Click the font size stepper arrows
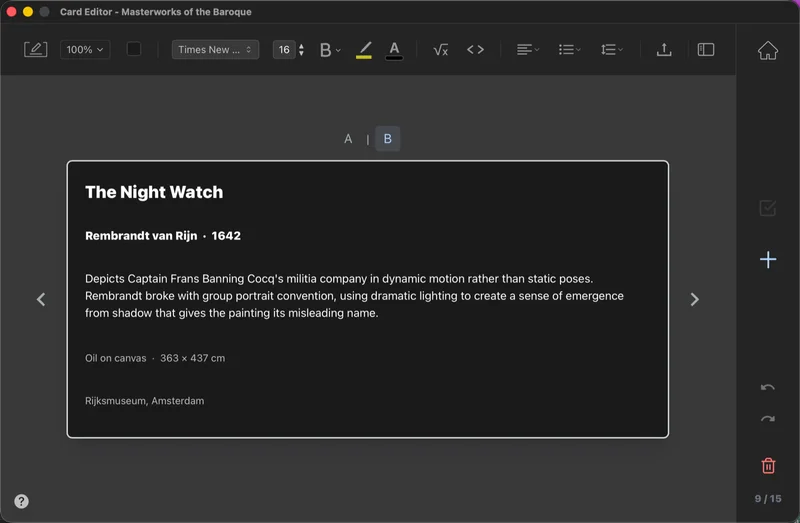This screenshot has height=523, width=800. click(x=302, y=49)
